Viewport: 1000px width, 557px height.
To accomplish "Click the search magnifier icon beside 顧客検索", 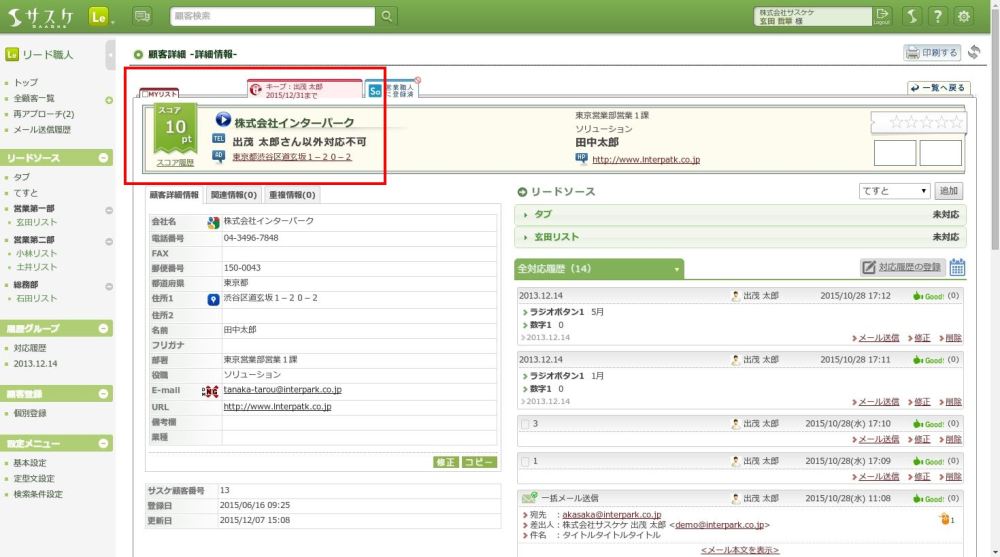I will [x=388, y=16].
